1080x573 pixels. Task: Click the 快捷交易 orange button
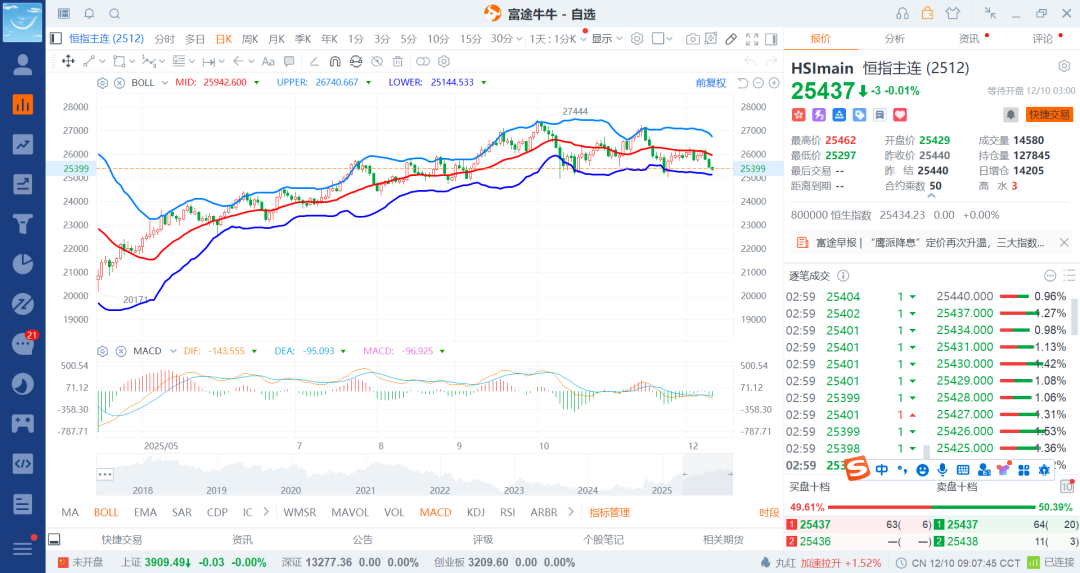pyautogui.click(x=1048, y=115)
